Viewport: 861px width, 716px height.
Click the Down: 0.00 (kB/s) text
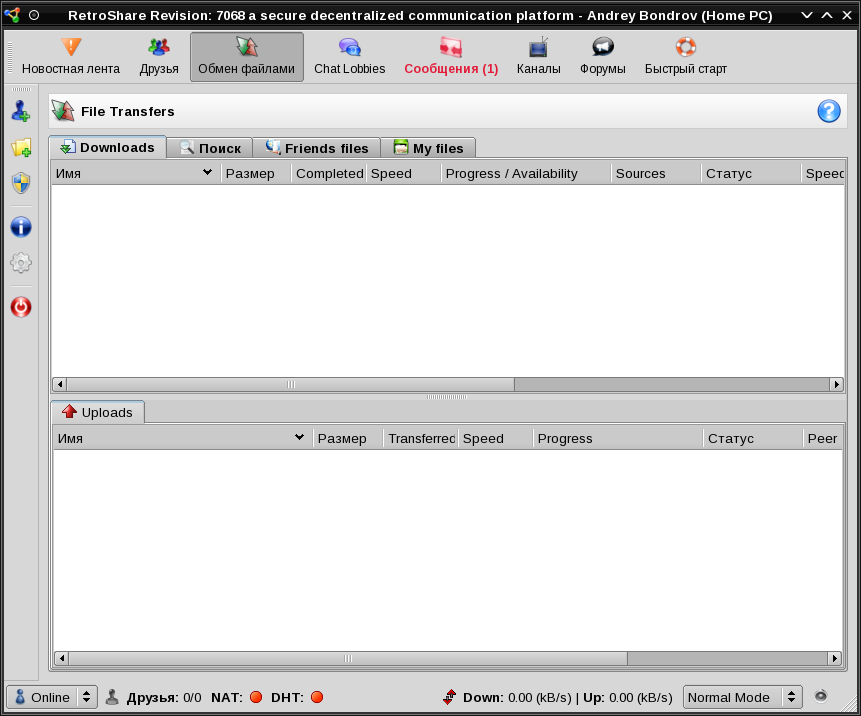(517, 697)
